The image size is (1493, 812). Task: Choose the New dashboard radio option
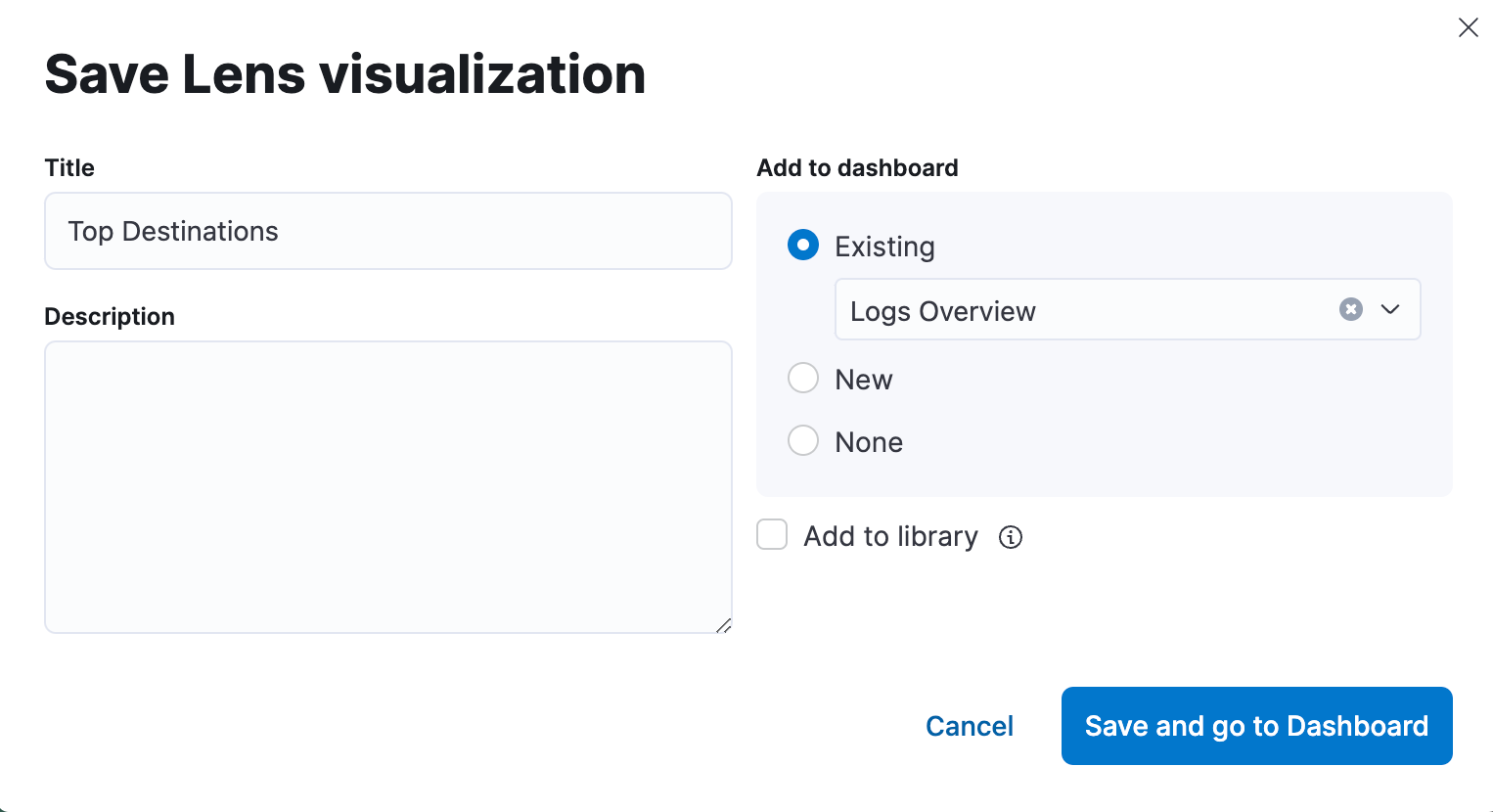(x=803, y=379)
